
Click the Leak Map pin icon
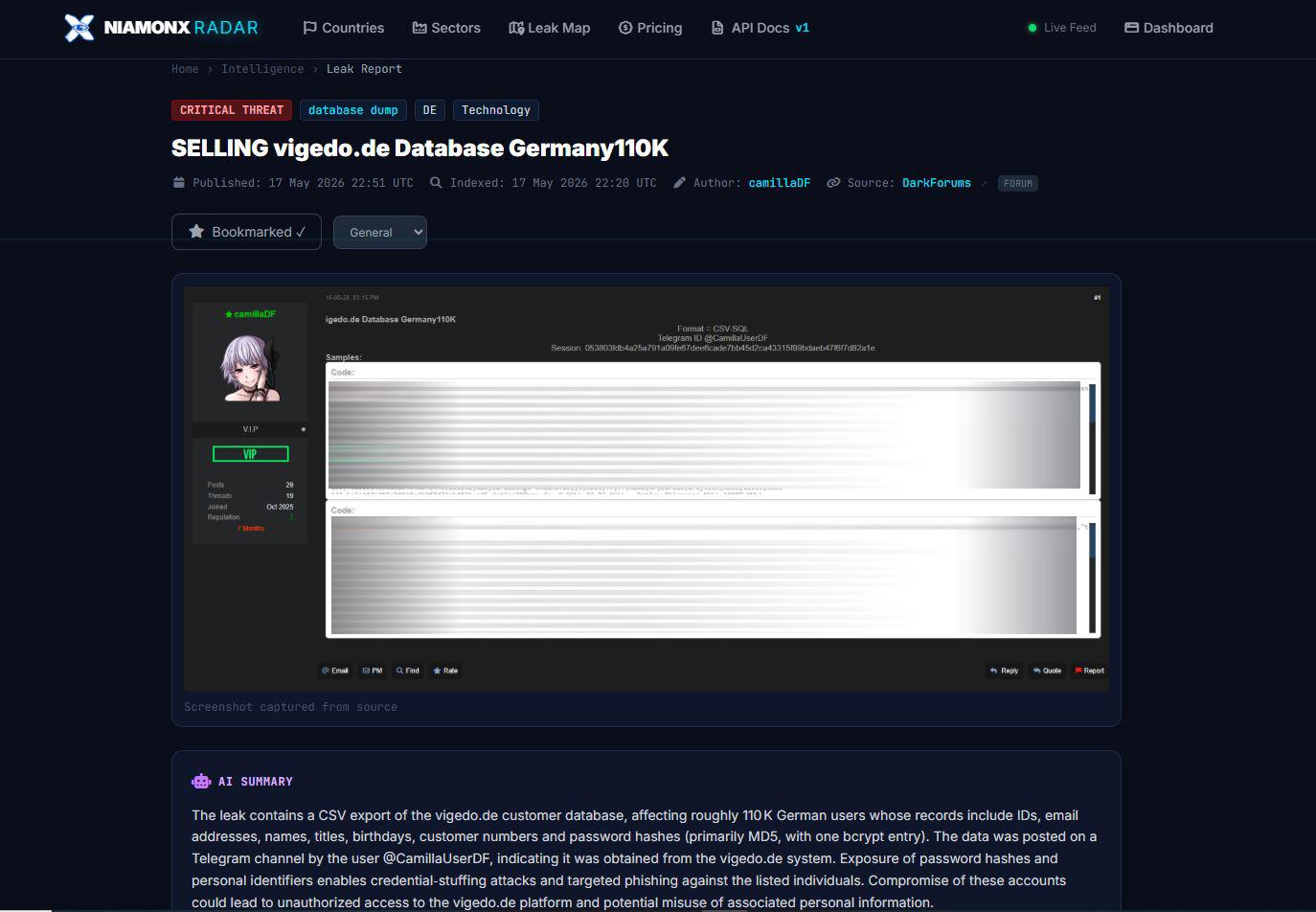pos(516,28)
